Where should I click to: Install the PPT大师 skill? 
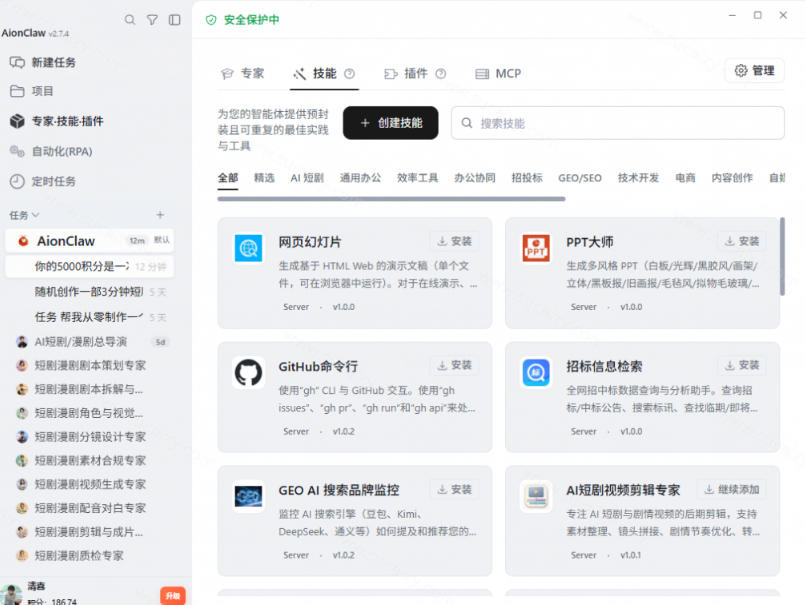[x=742, y=241]
